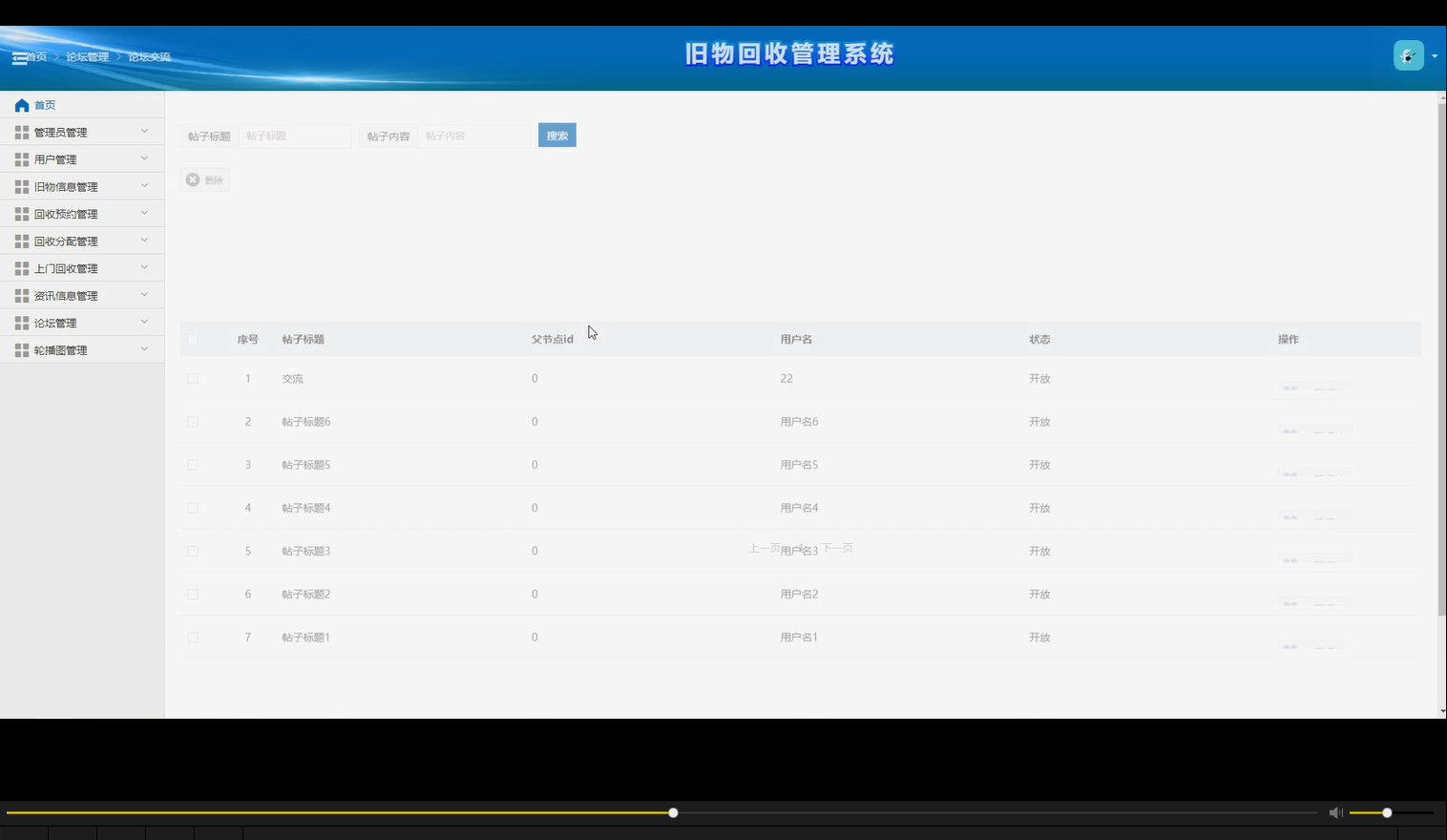Click the home icon in the sidebar

point(22,105)
